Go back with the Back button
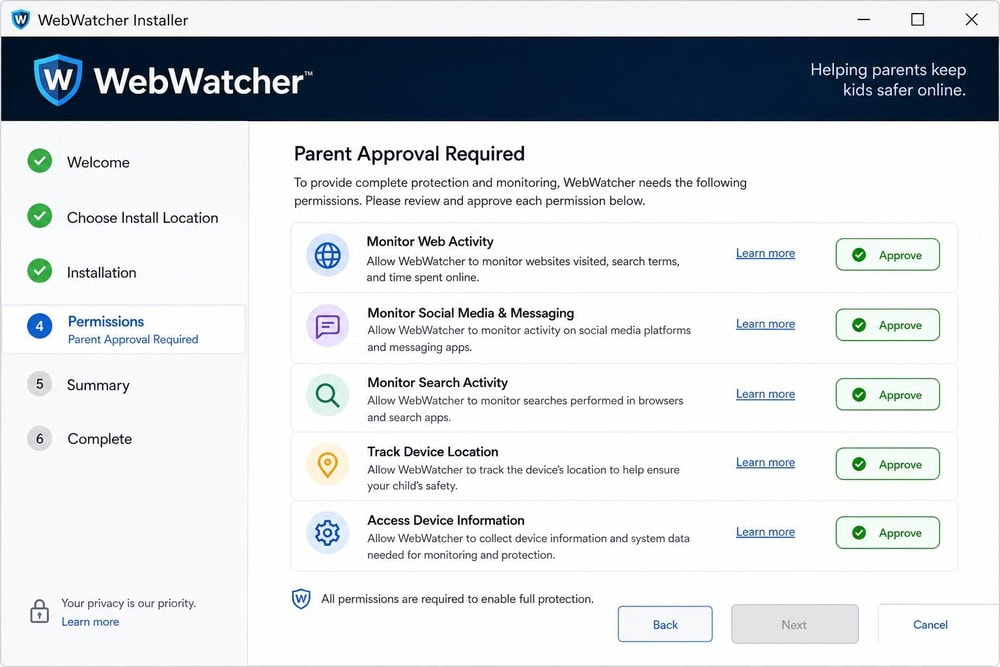 [x=665, y=624]
